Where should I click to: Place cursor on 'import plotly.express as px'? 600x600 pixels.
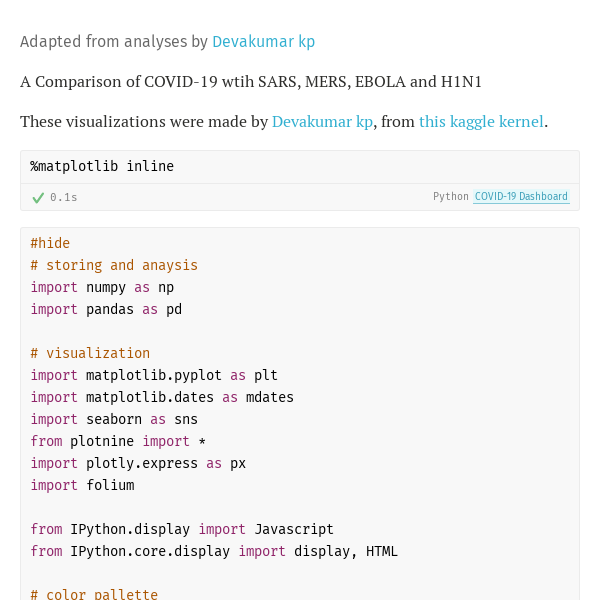138,463
